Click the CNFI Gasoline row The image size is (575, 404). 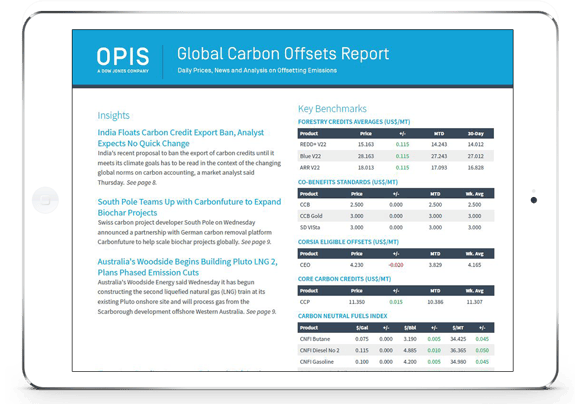(x=396, y=362)
